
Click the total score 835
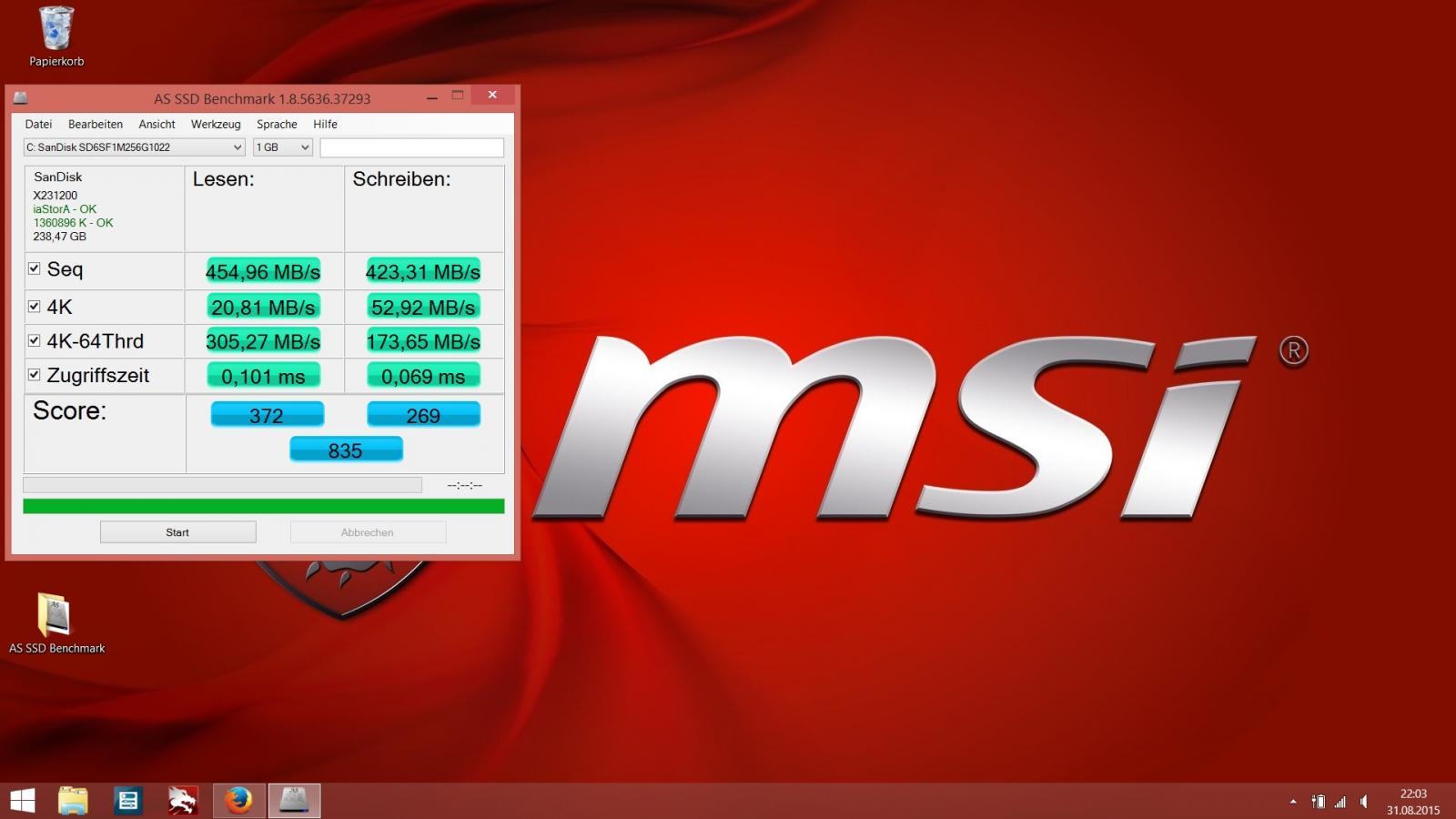coord(346,450)
